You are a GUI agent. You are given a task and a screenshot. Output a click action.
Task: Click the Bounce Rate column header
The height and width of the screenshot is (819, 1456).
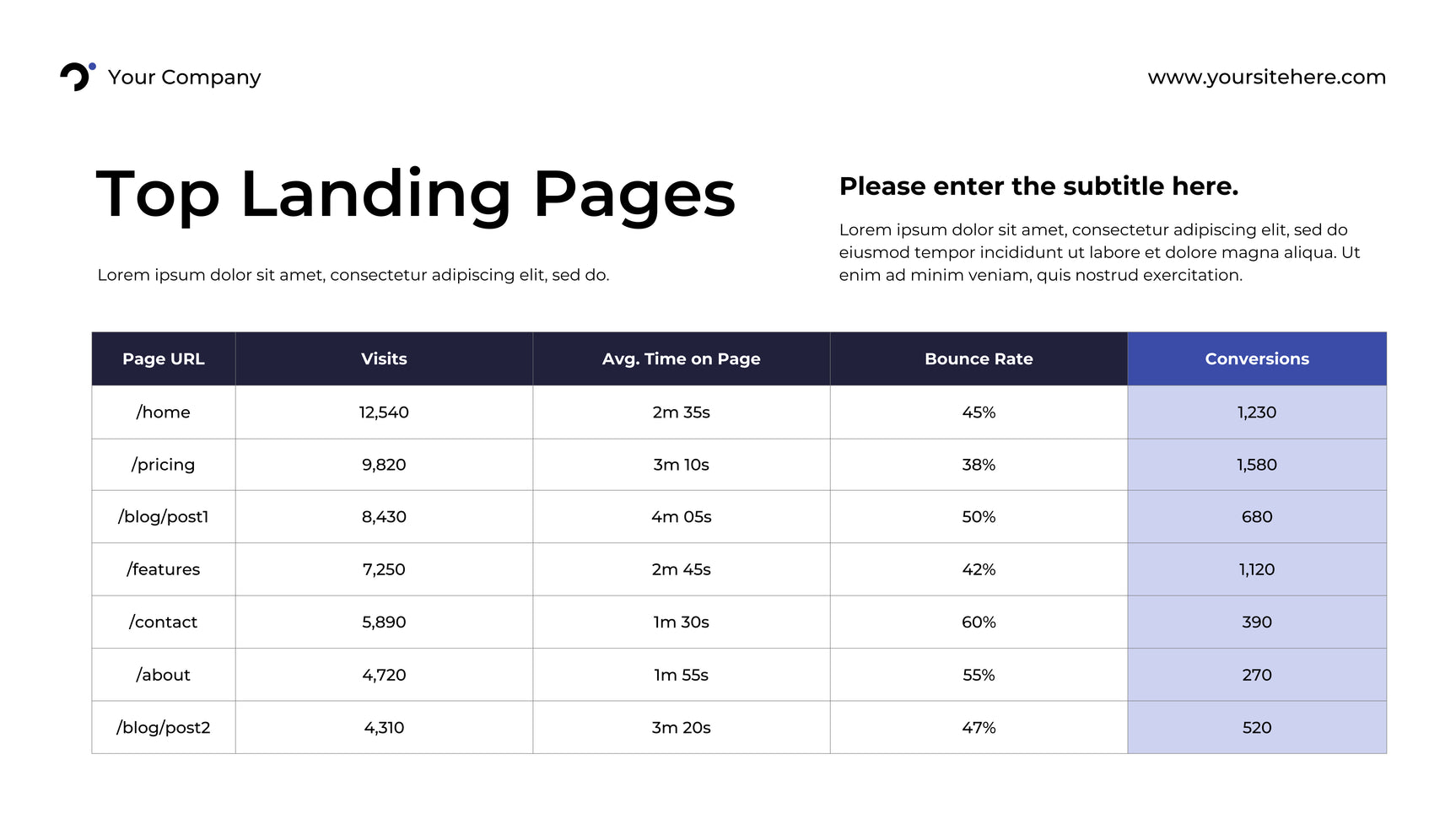pos(979,358)
